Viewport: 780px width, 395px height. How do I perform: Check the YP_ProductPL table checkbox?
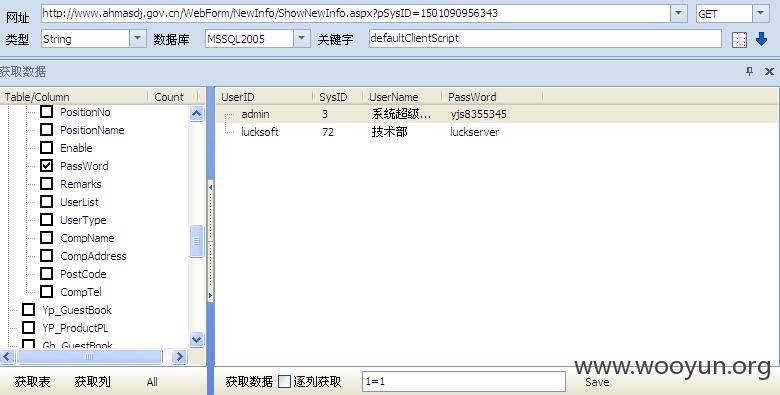28,327
